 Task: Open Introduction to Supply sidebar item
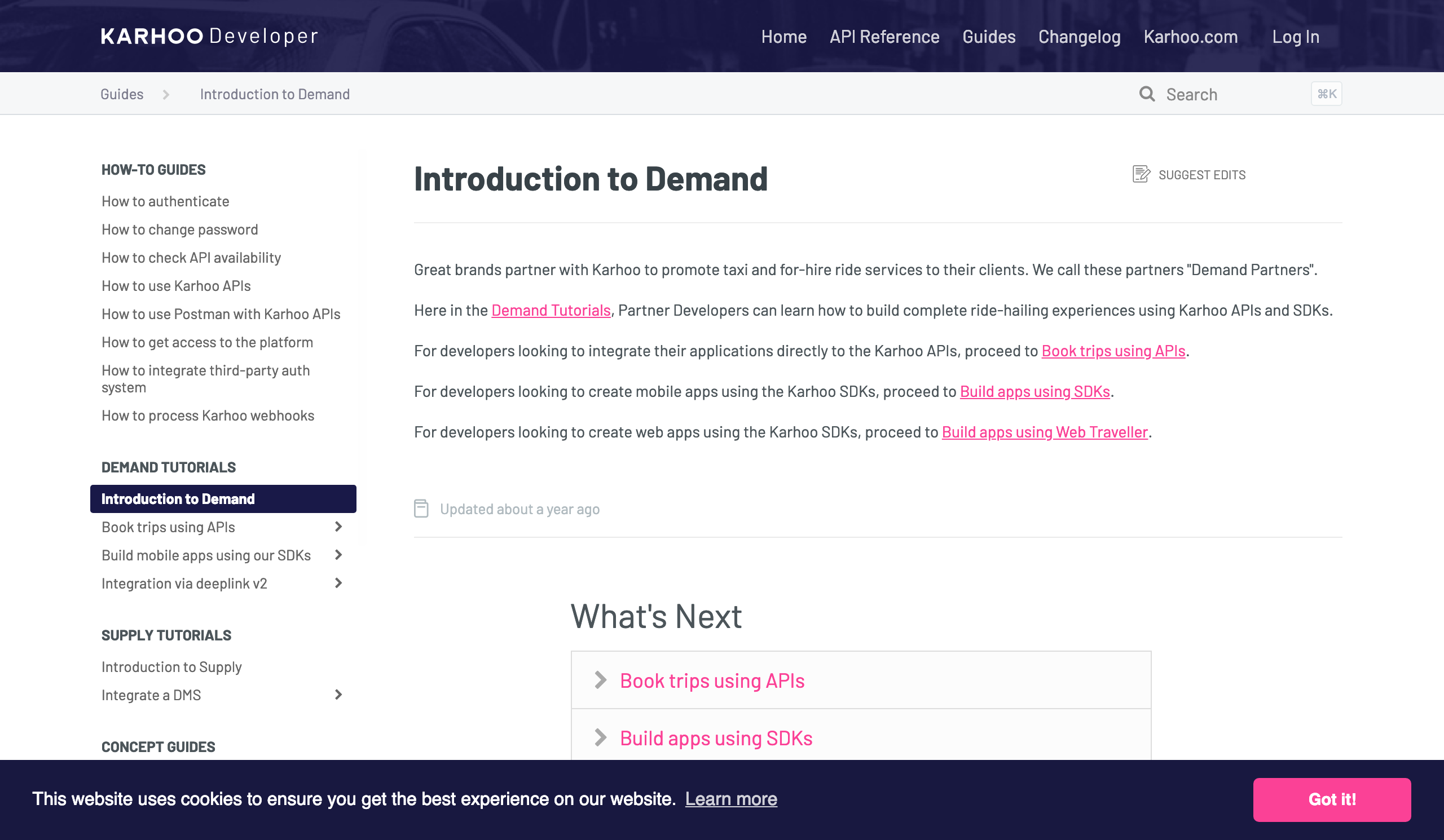coord(172,667)
